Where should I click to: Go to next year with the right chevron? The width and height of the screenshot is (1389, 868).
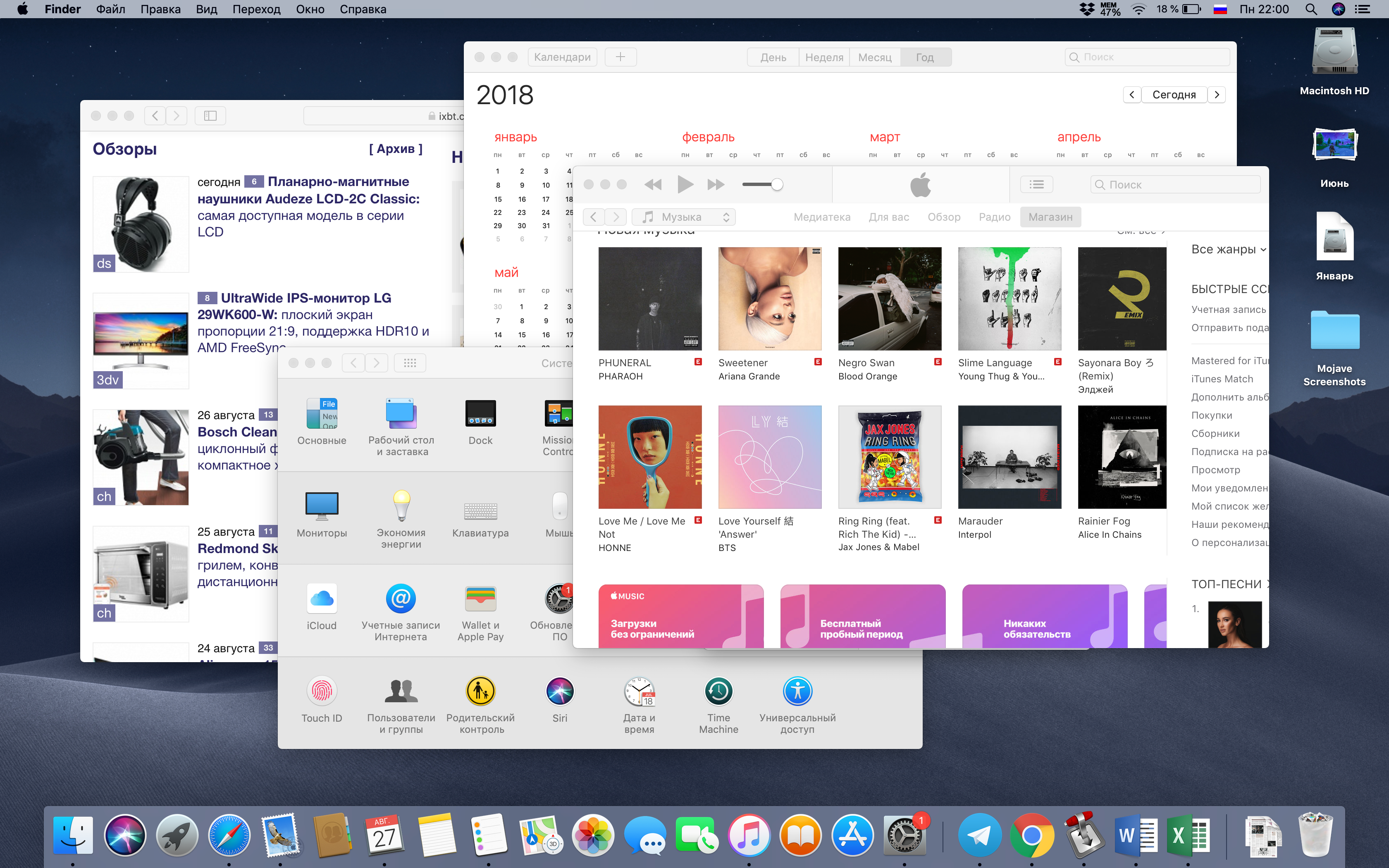(1216, 95)
